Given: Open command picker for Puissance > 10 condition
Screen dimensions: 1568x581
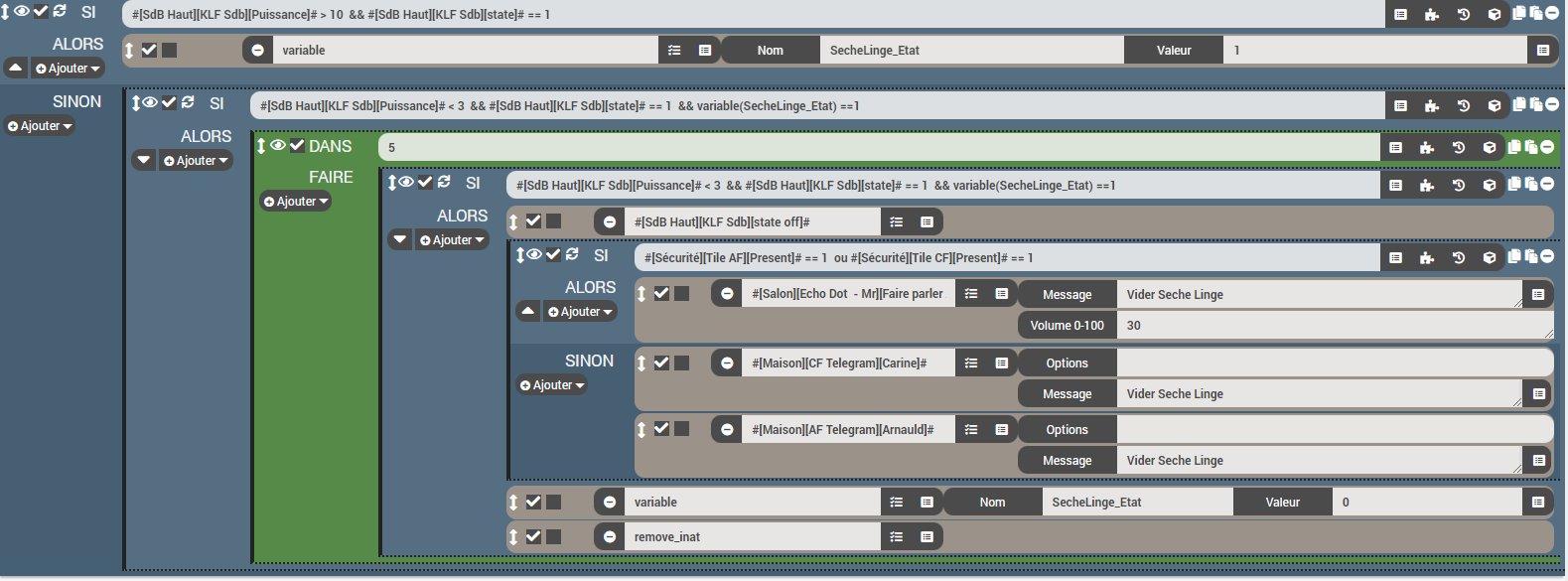Looking at the screenshot, I should (x=1400, y=14).
